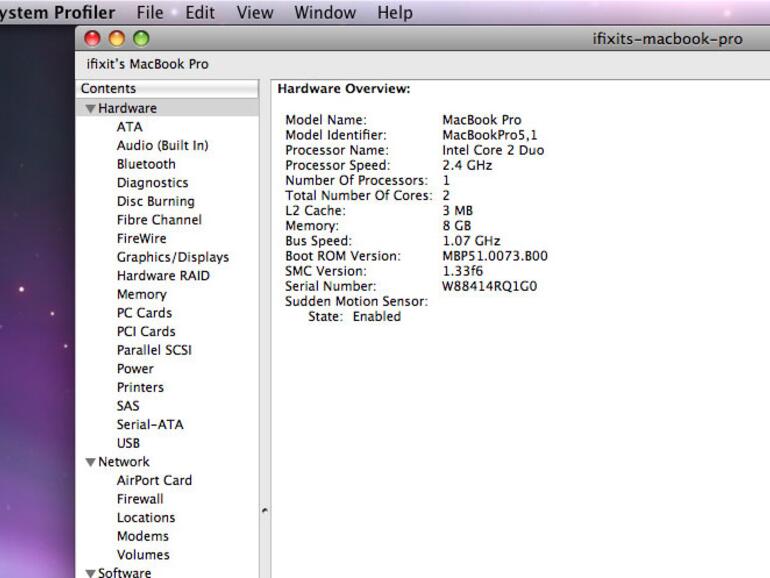Open the View menu
This screenshot has height=578, width=770.
(x=255, y=12)
